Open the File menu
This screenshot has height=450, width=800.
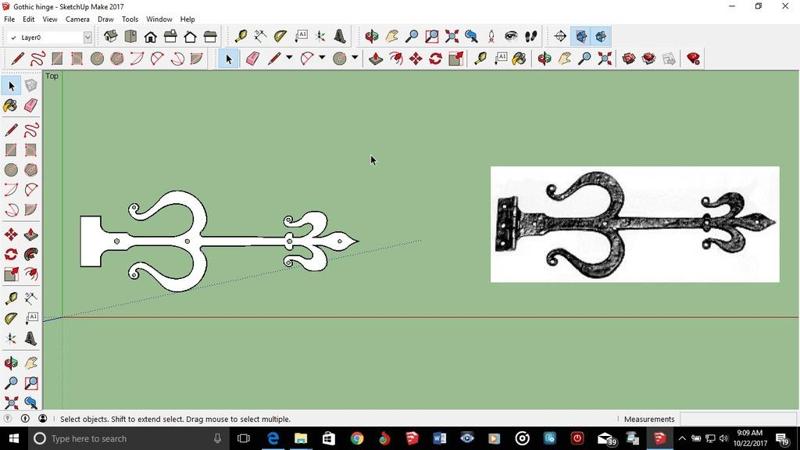[x=9, y=19]
